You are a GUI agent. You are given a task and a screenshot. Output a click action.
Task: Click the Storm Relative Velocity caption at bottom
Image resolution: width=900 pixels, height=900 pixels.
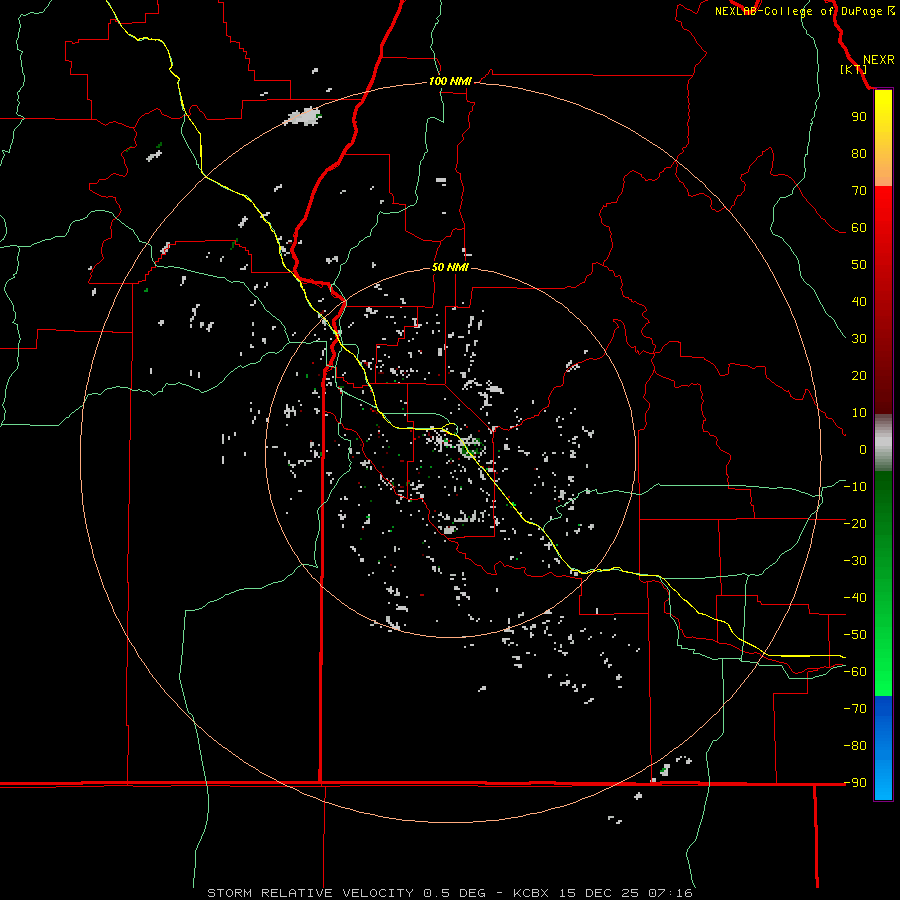click(450, 893)
